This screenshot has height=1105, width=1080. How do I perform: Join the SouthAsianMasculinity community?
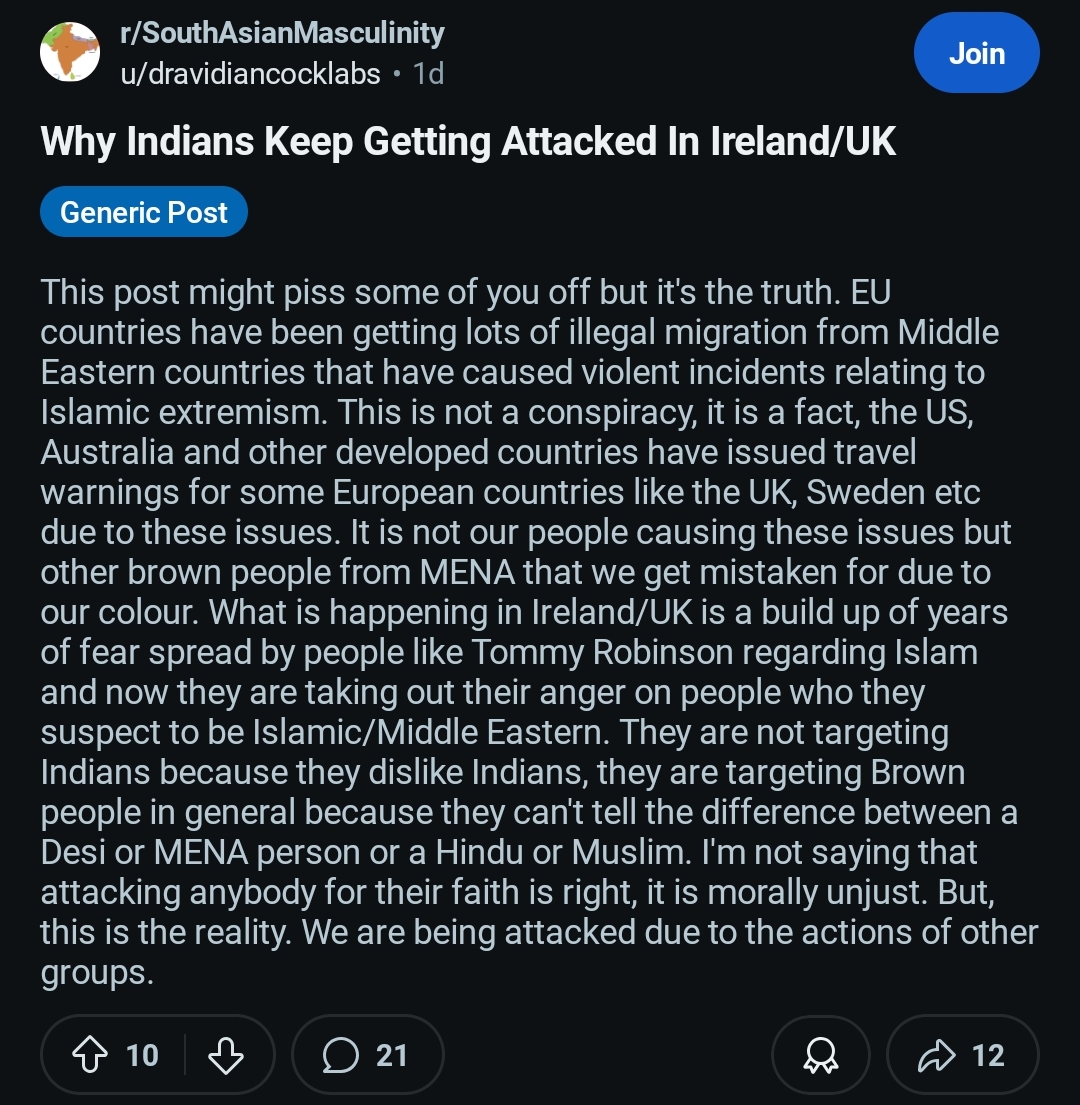pyautogui.click(x=976, y=52)
